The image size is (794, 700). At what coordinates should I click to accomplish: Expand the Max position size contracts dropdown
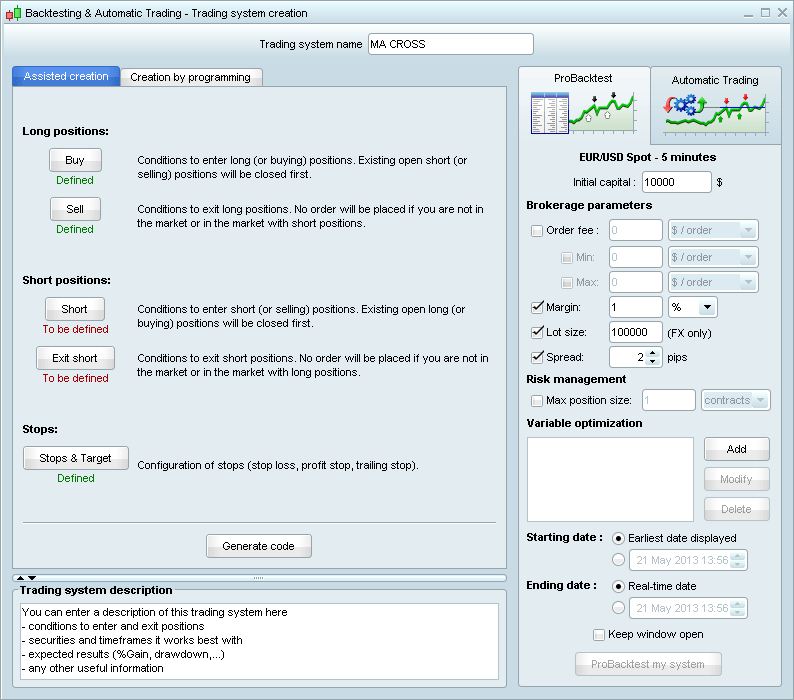coord(759,400)
